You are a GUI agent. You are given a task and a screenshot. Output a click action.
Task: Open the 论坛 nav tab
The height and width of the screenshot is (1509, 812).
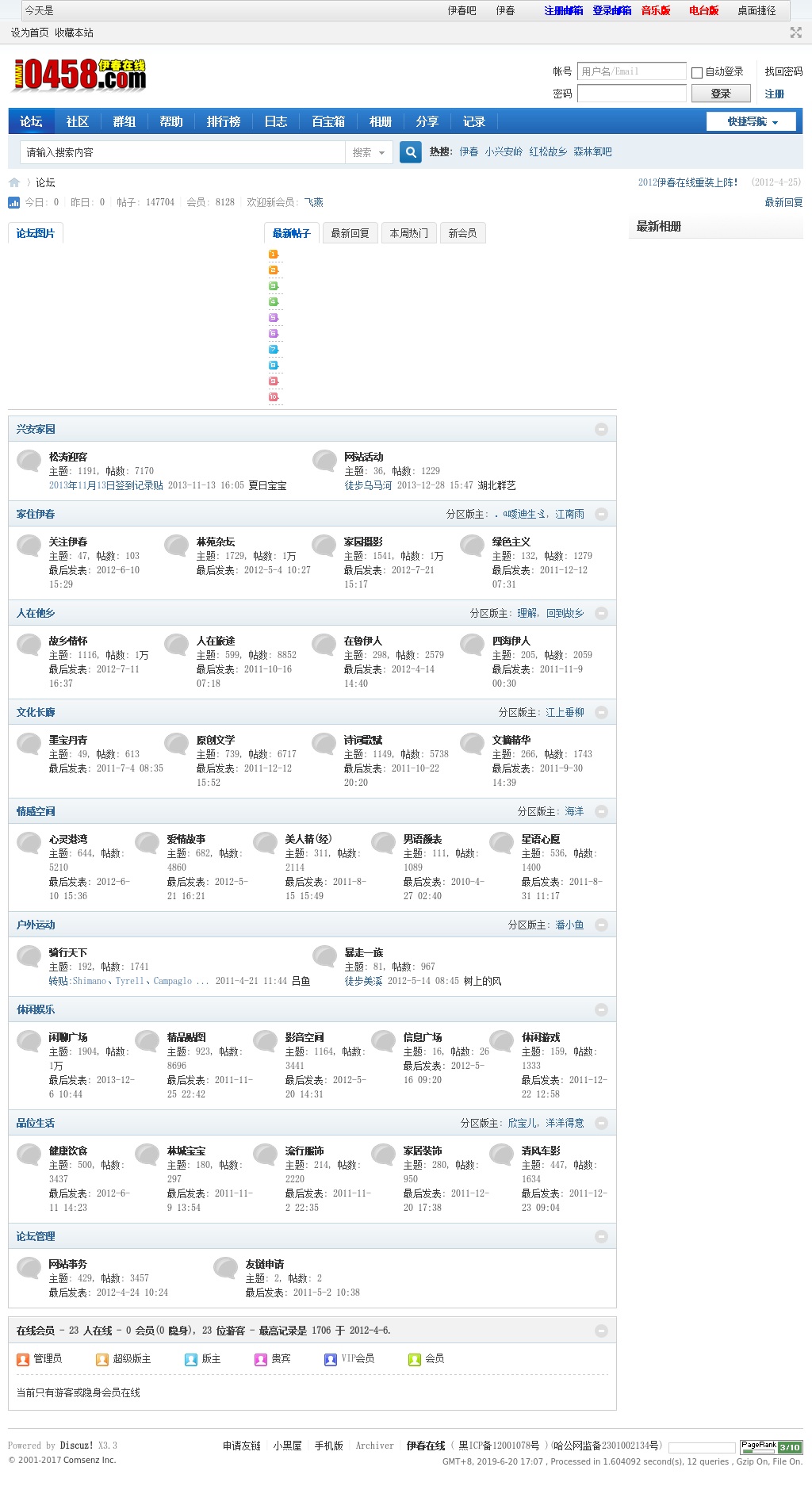pos(31,121)
